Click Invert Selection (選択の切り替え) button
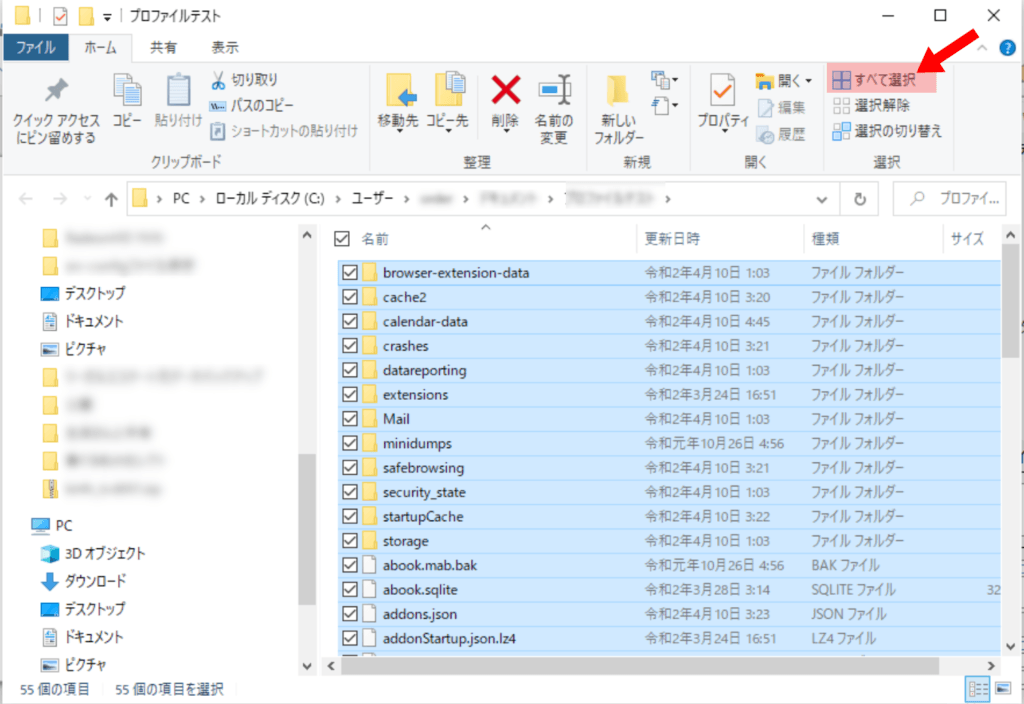The image size is (1024, 704). pyautogui.click(x=887, y=131)
